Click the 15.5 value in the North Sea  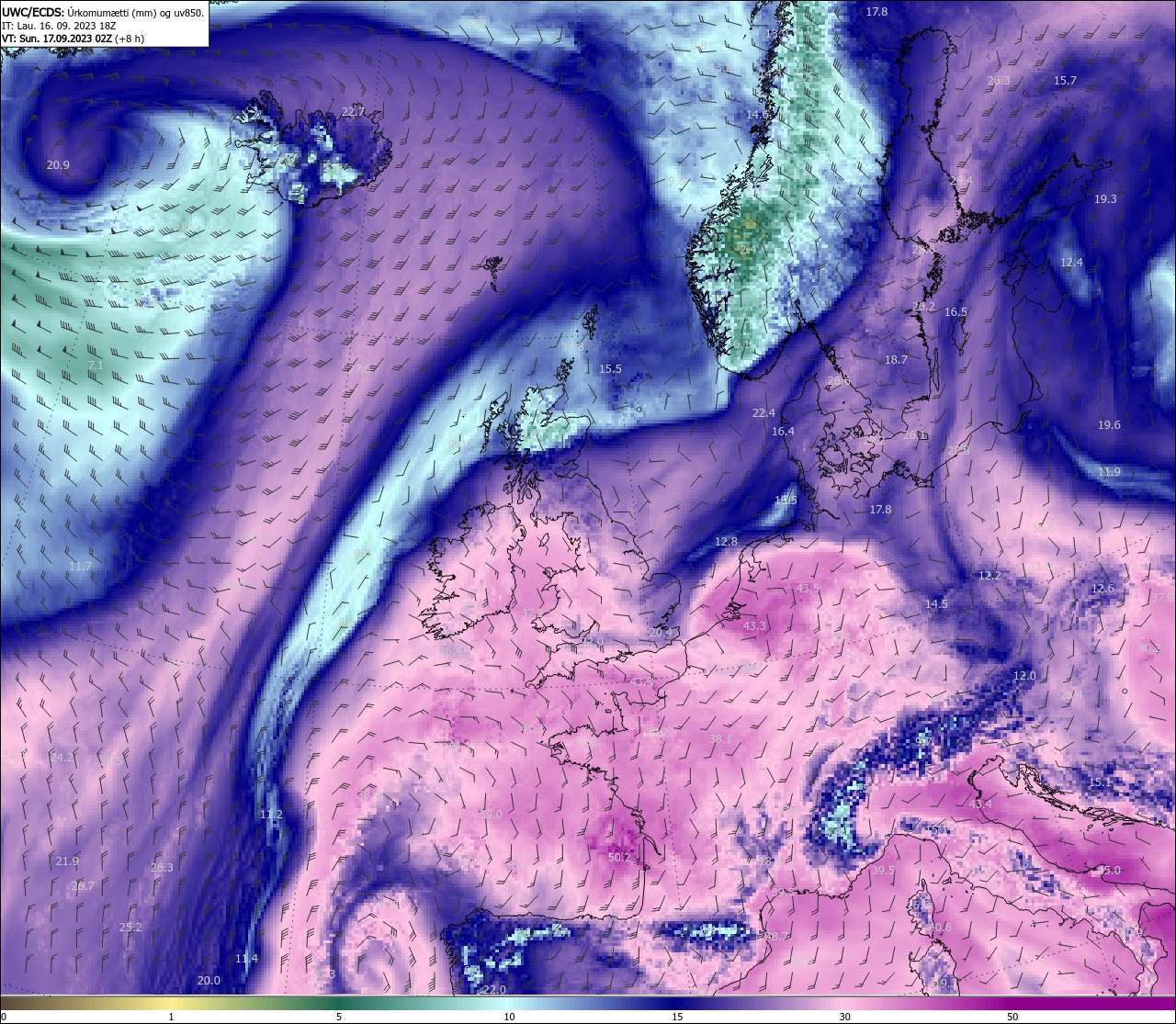pos(610,369)
